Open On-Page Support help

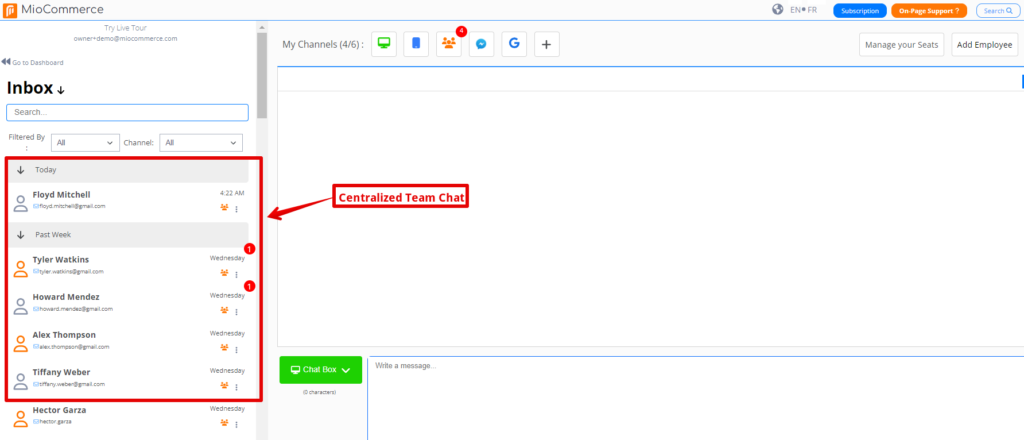[929, 10]
